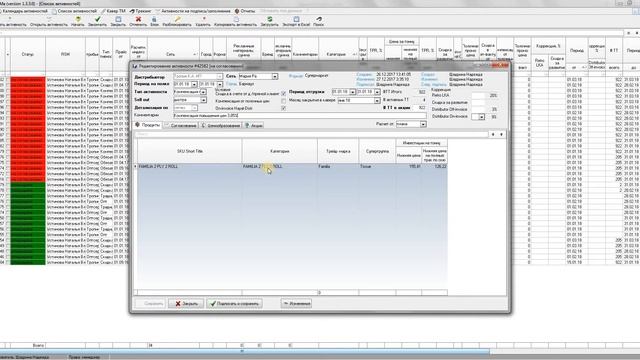Click the 'Начать' toolbar icon
640x360 pixels.
(78, 21)
